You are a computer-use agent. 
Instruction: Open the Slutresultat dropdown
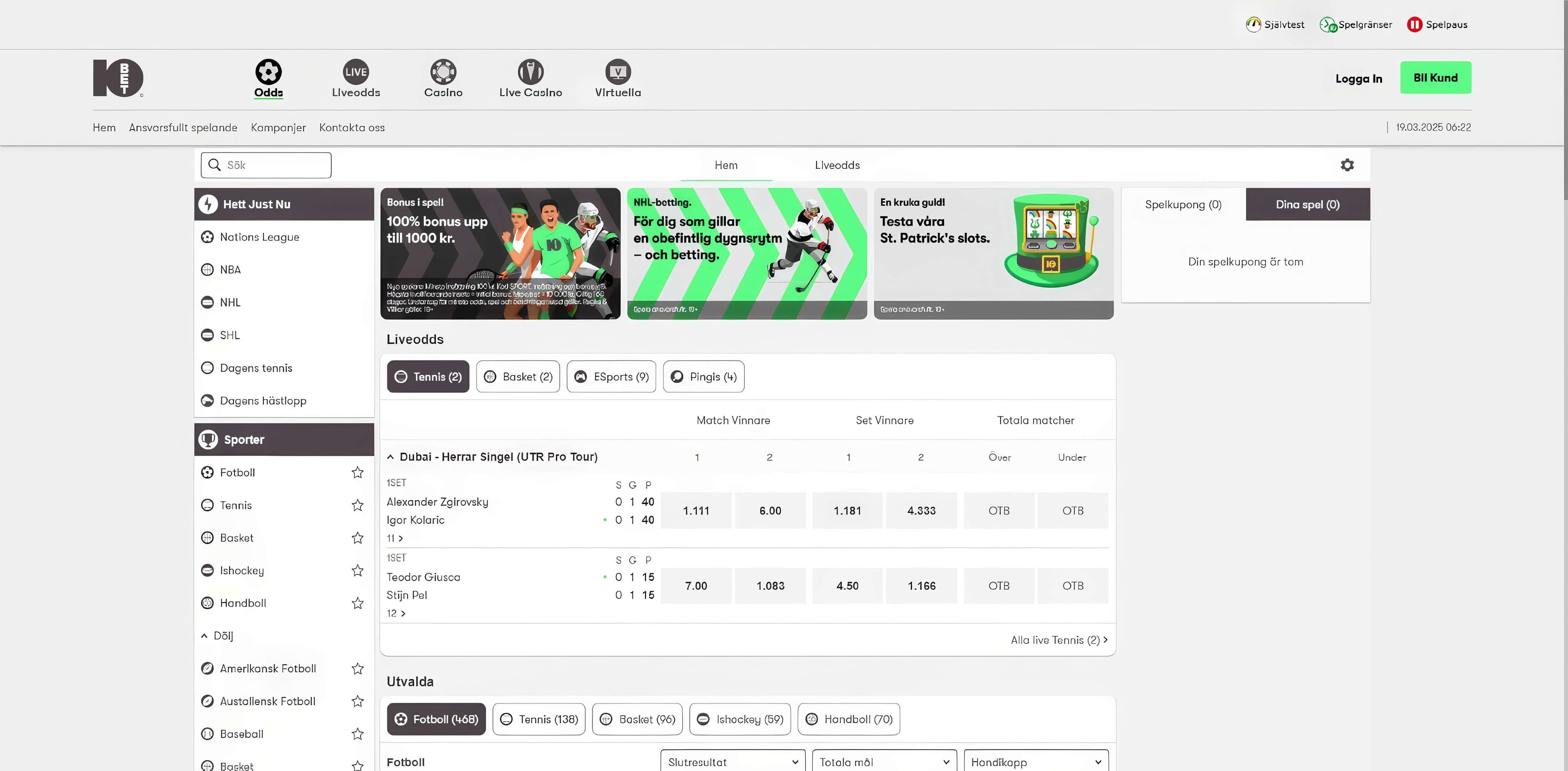tap(732, 762)
